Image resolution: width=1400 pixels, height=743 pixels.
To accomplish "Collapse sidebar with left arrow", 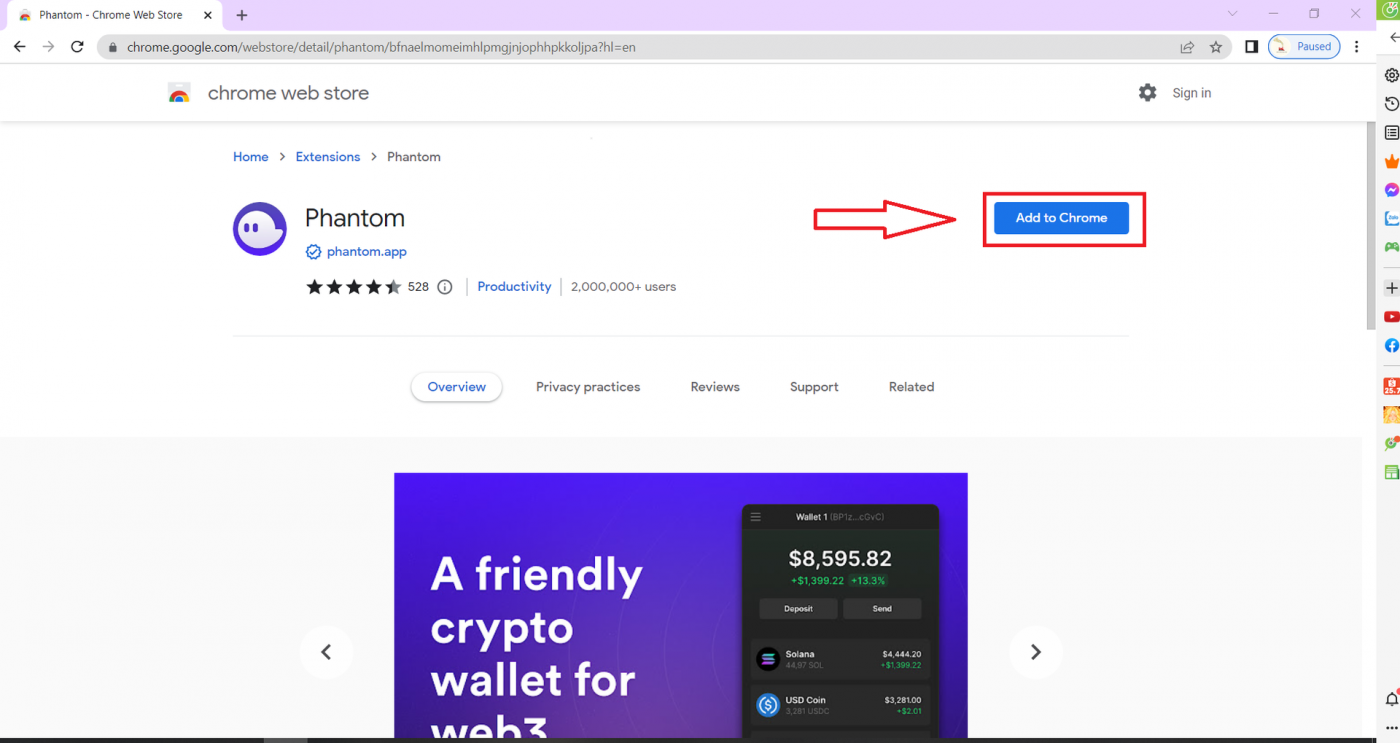I will point(1393,37).
